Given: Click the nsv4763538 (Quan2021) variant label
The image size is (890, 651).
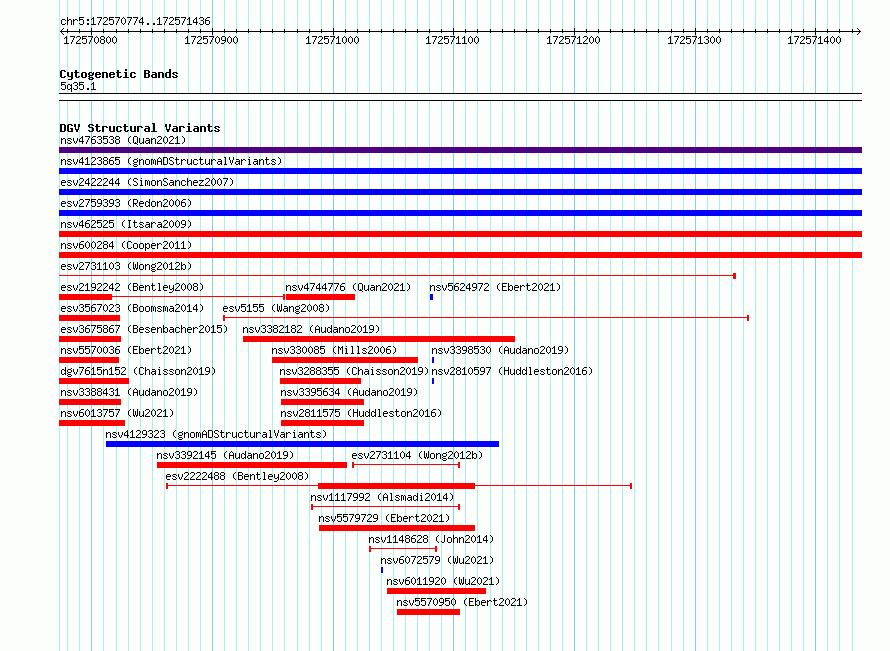Looking at the screenshot, I should point(123,140).
